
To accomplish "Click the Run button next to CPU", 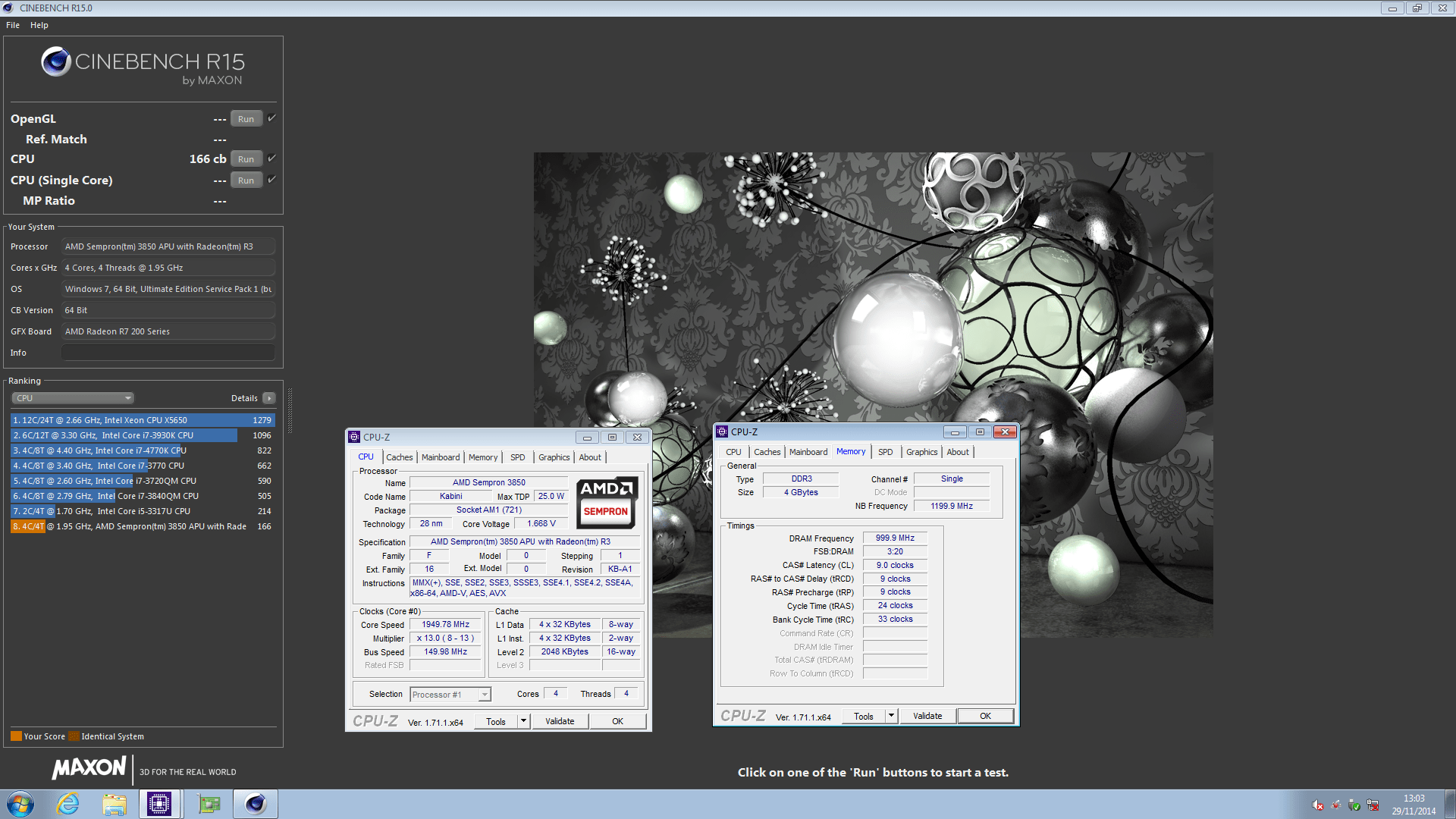I will [x=246, y=158].
